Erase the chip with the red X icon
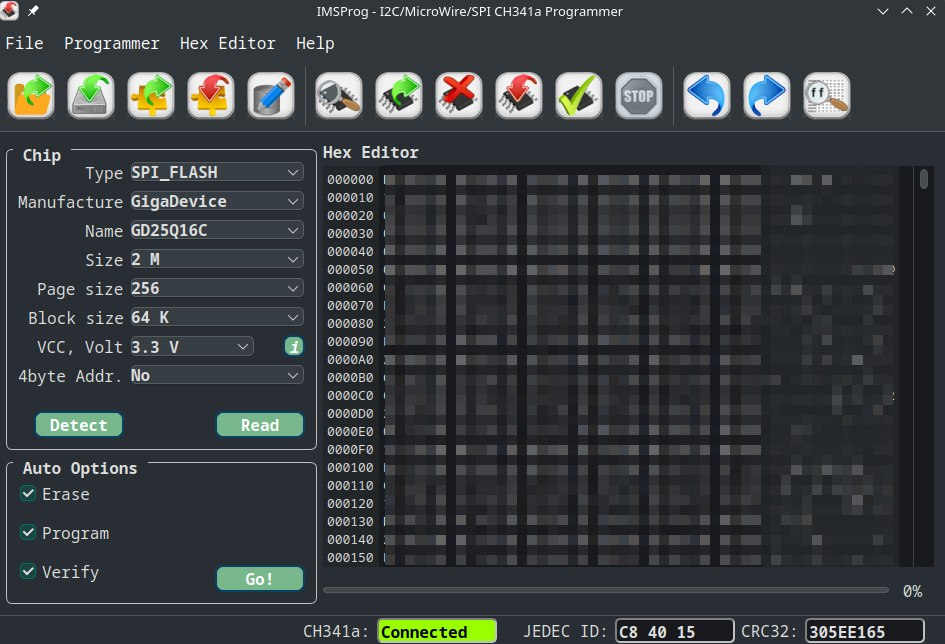Screen dimensions: 945x644 coord(459,95)
